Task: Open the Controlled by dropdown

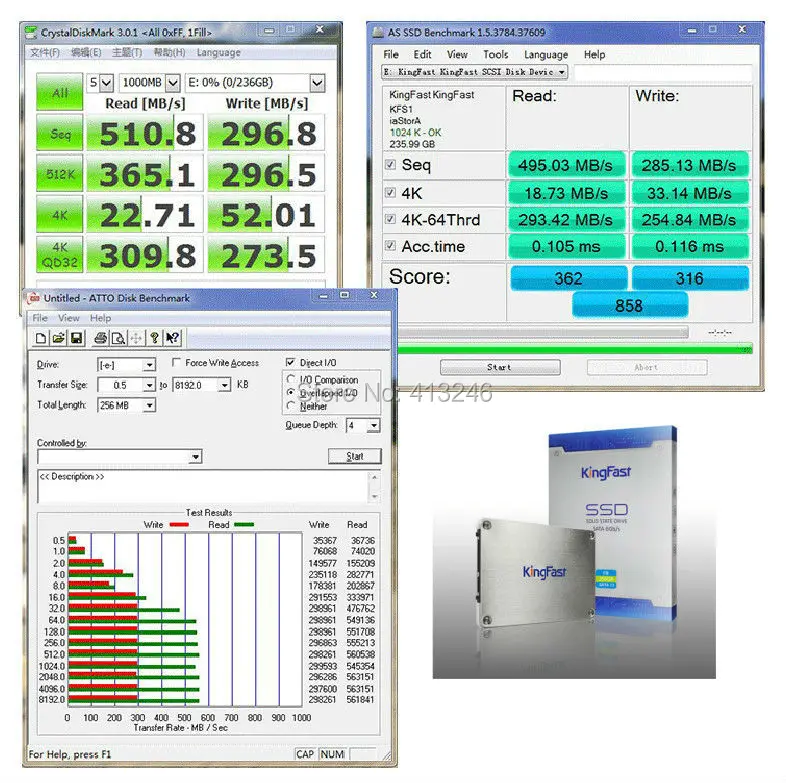Action: tap(195, 457)
